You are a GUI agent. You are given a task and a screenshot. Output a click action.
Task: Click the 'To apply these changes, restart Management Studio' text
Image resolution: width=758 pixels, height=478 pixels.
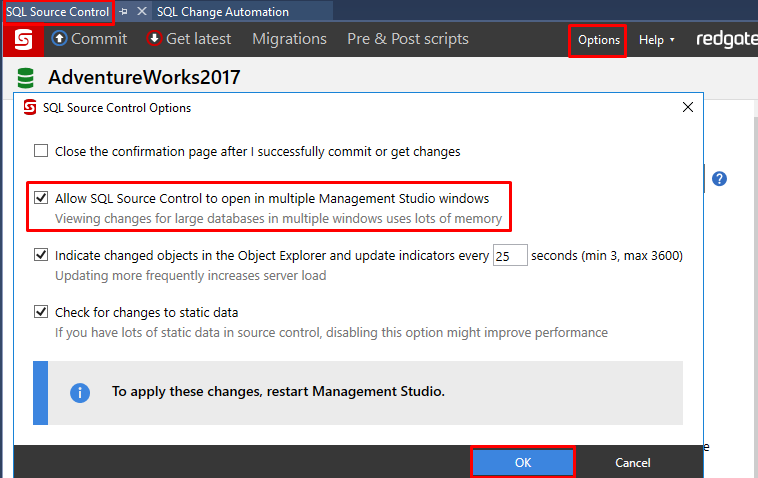(278, 391)
